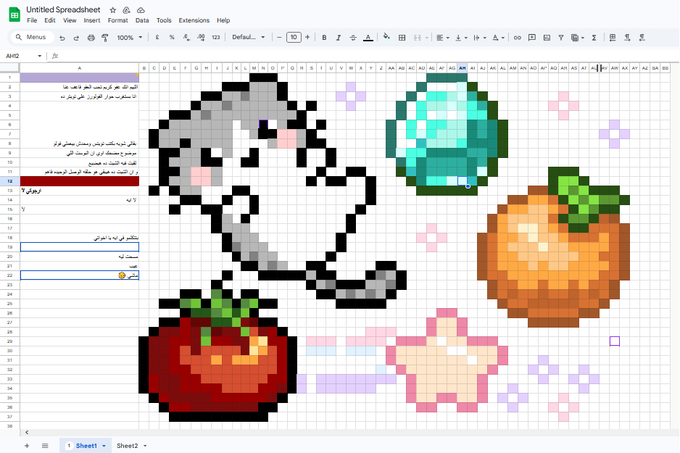680x453 pixels.
Task: Open the horizontal align dropdown
Action: point(442,38)
